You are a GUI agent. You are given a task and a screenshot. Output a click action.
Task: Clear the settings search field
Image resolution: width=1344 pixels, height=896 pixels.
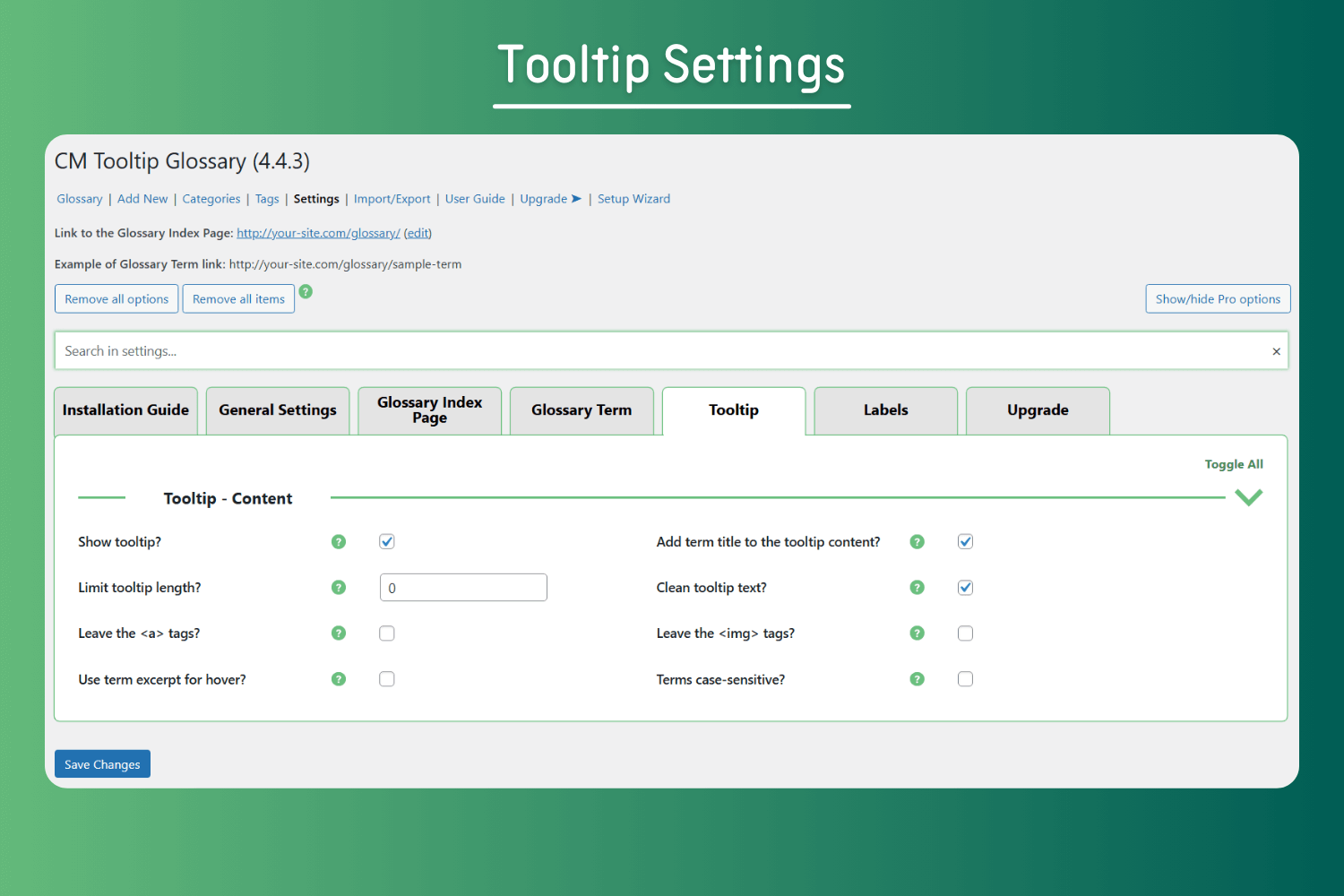click(1276, 350)
